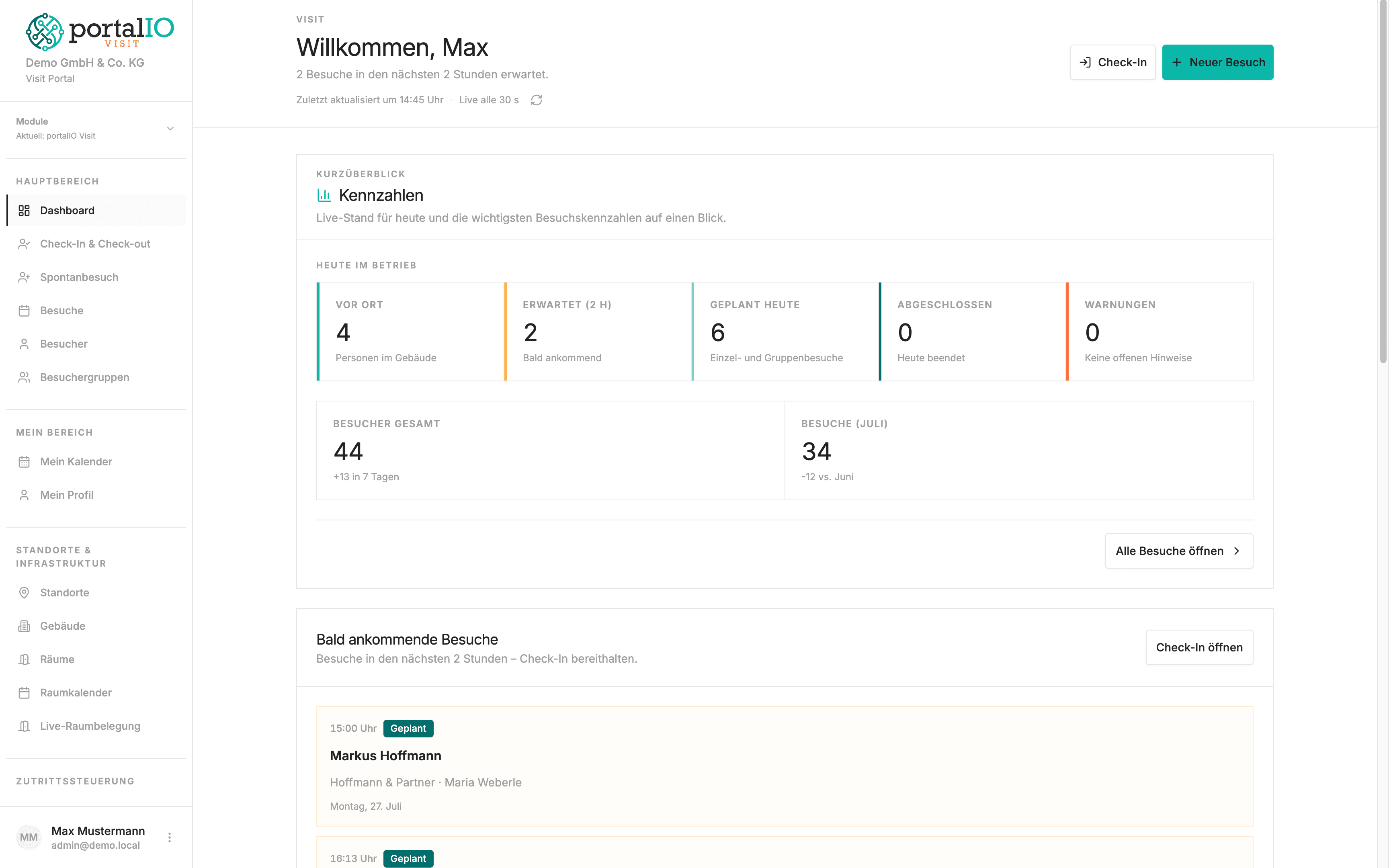
Task: Click the Mein Kalender calendar icon
Action: point(24,462)
